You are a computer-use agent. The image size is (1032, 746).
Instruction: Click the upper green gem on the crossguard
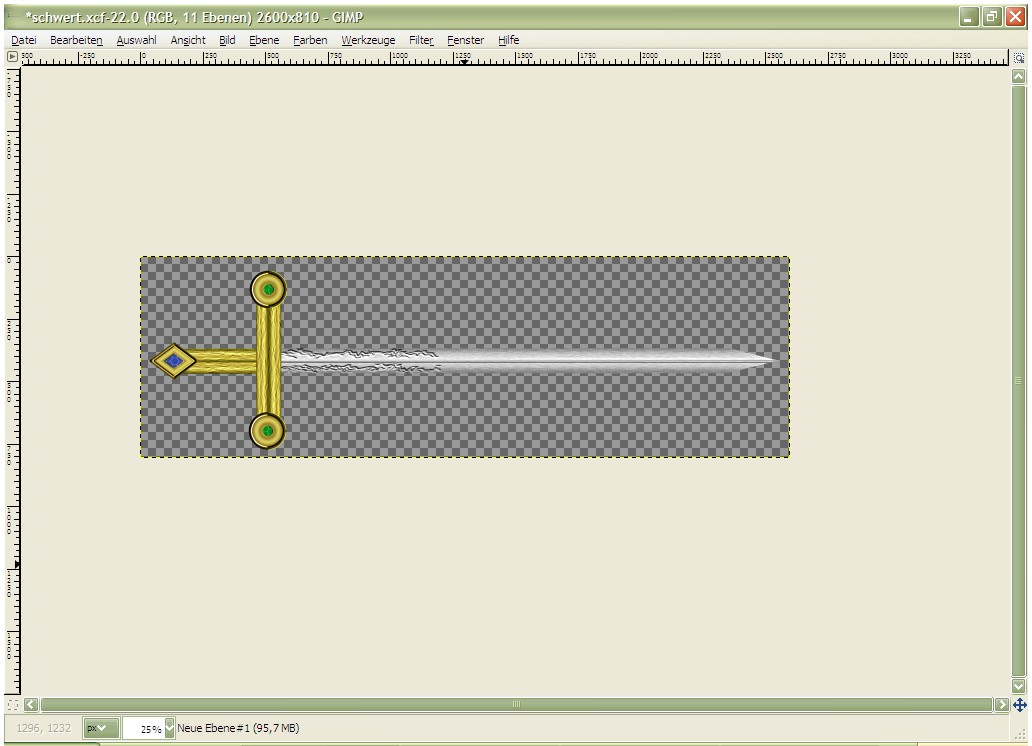(x=269, y=290)
